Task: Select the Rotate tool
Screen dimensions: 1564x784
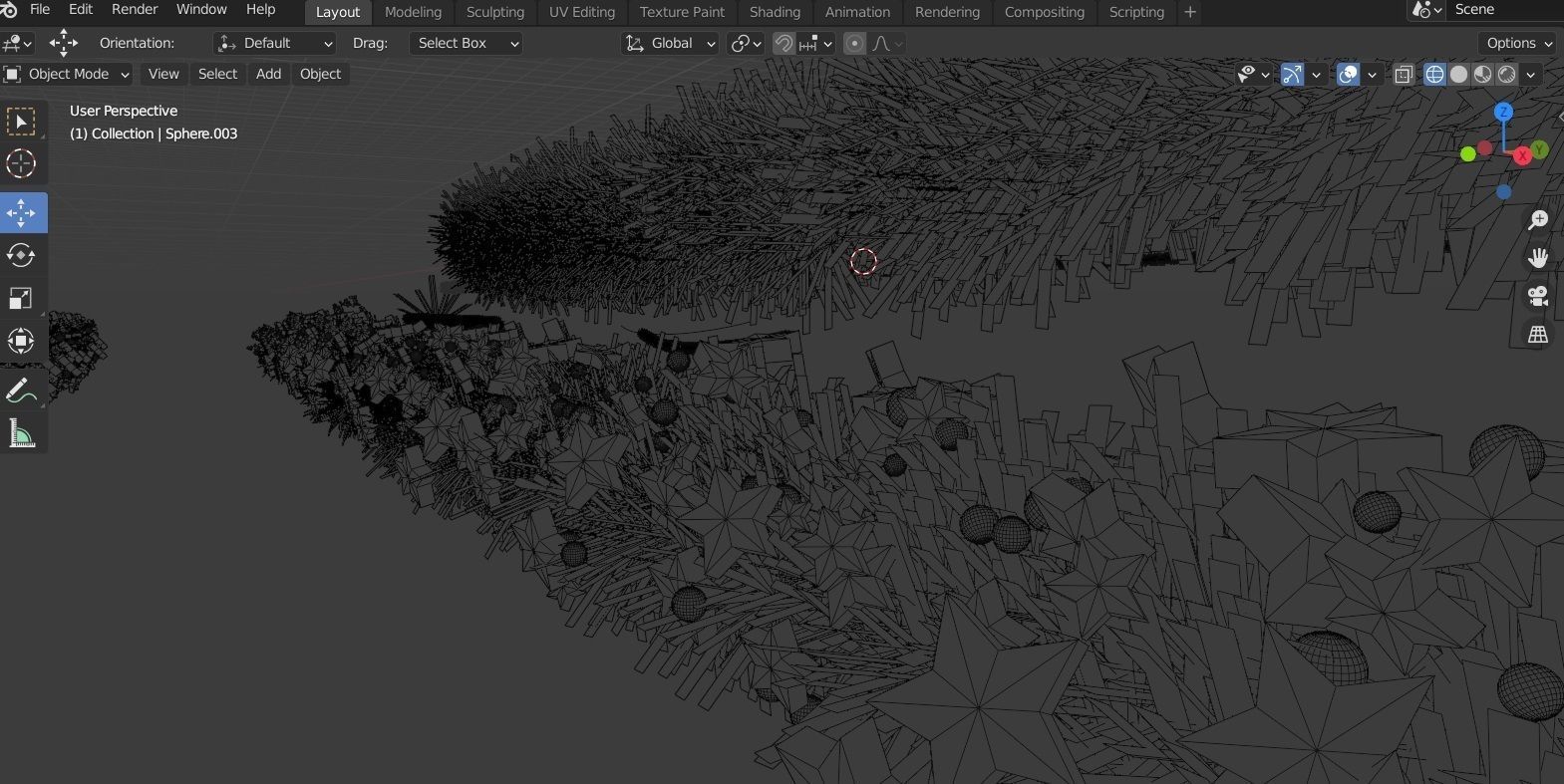Action: 21,256
